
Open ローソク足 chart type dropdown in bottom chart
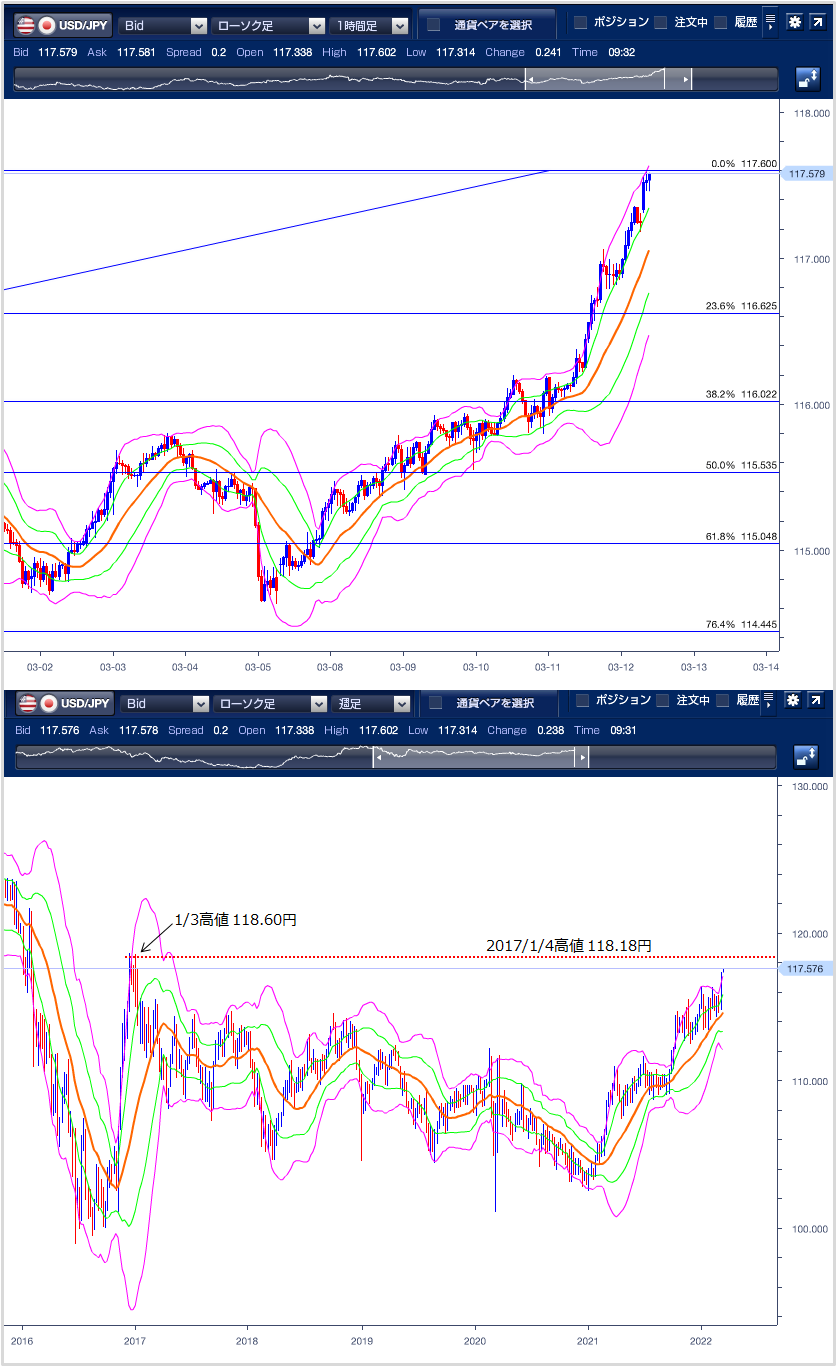click(269, 704)
